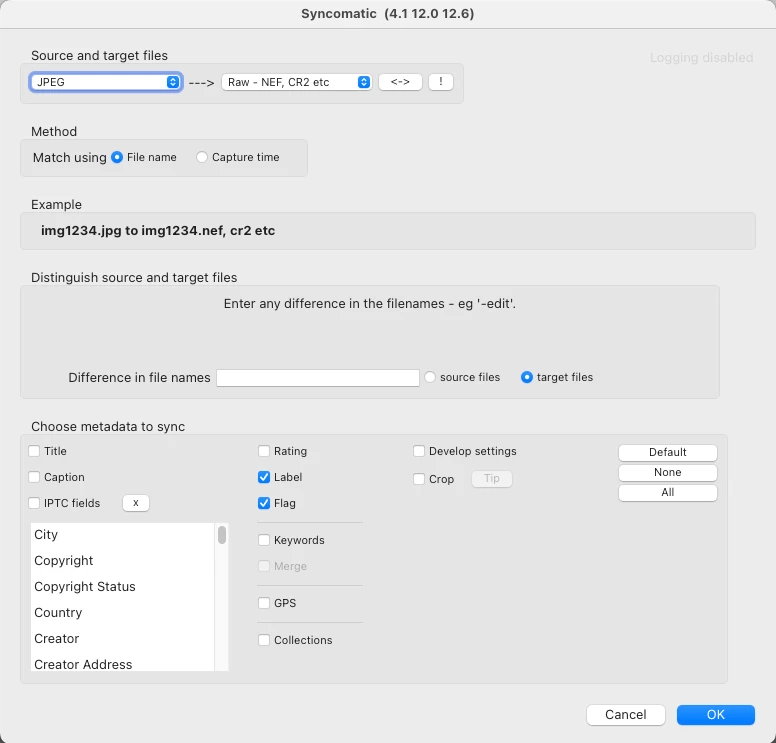Click the None metadata button
Viewport: 776px width, 743px height.
coord(667,472)
